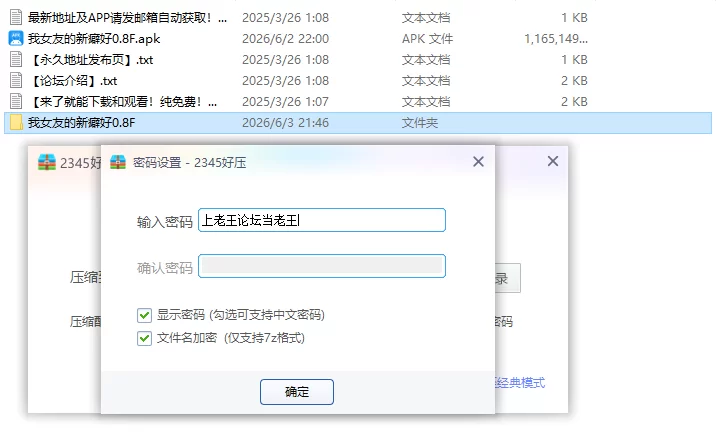
Task: Click the size value 1,165,149...
Action: 556,38
